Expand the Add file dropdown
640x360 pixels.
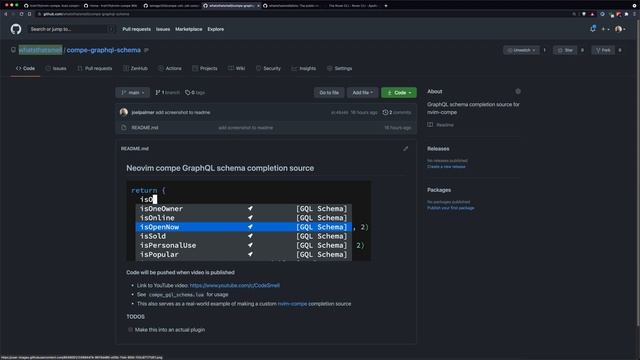(362, 93)
